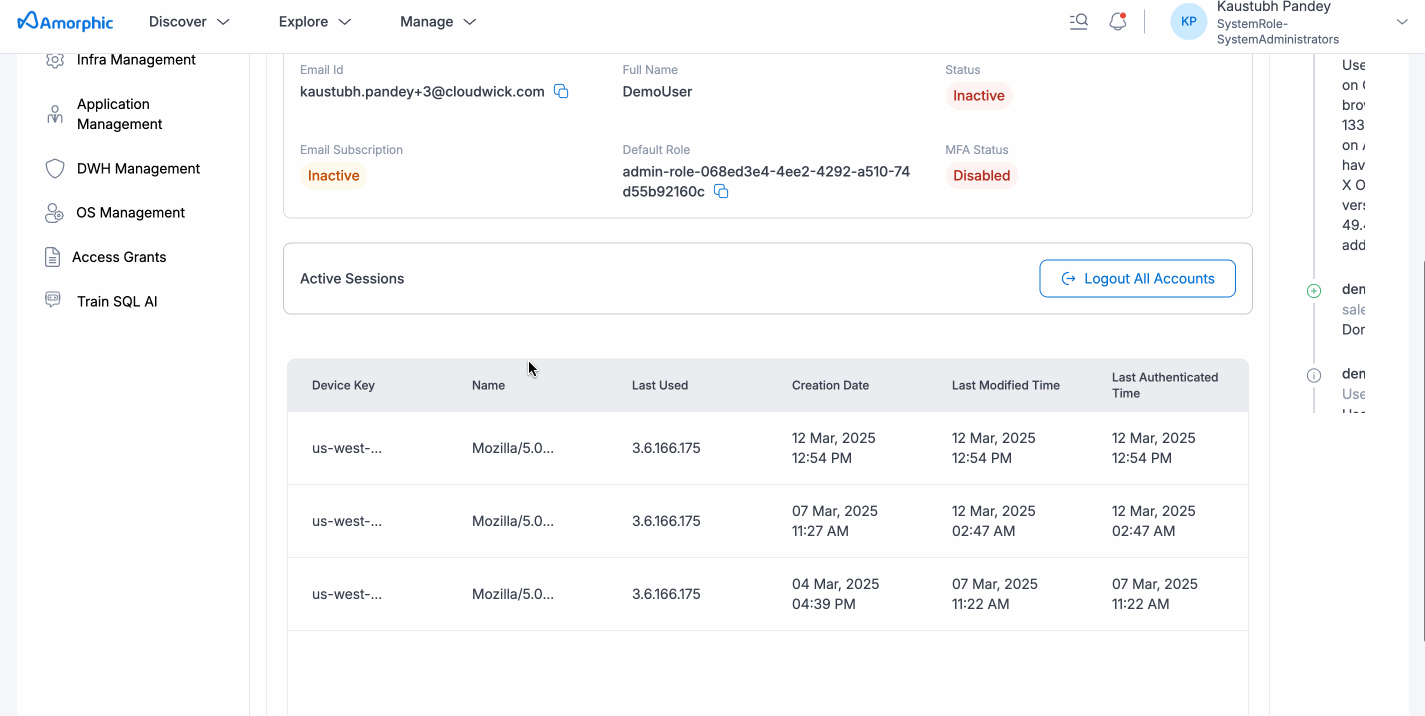Click the Name column header
Screen dimensions: 1425x716
488,385
